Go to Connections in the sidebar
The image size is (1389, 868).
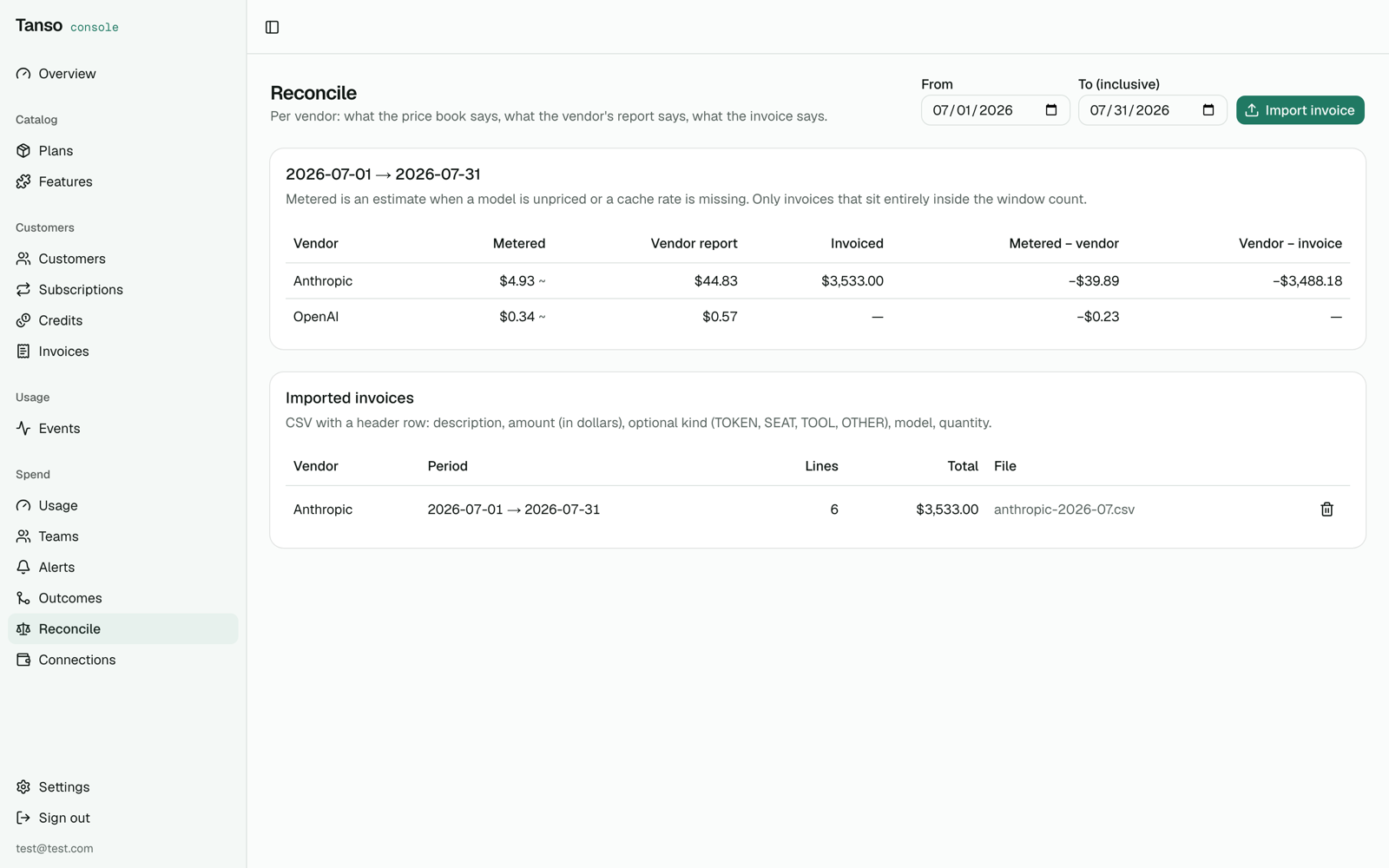click(123, 660)
